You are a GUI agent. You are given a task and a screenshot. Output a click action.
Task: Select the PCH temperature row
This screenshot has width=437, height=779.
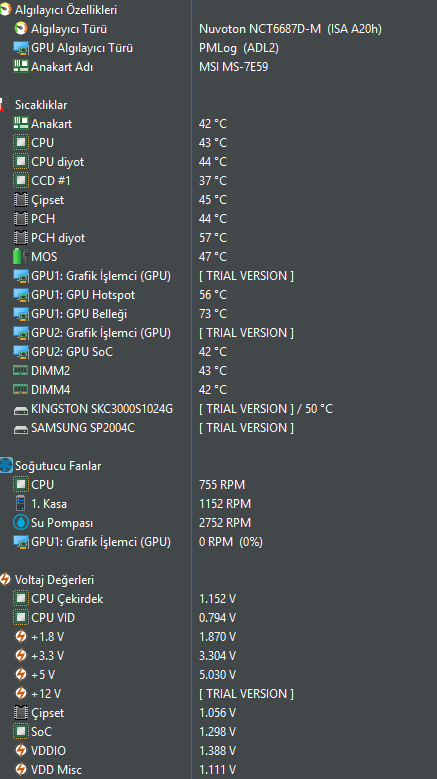pyautogui.click(x=218, y=219)
